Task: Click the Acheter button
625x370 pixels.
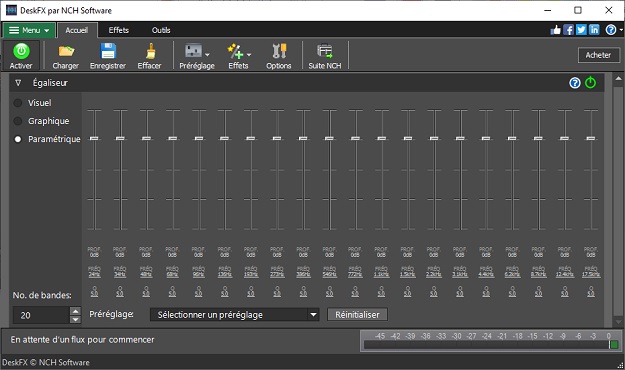Action: (598, 55)
